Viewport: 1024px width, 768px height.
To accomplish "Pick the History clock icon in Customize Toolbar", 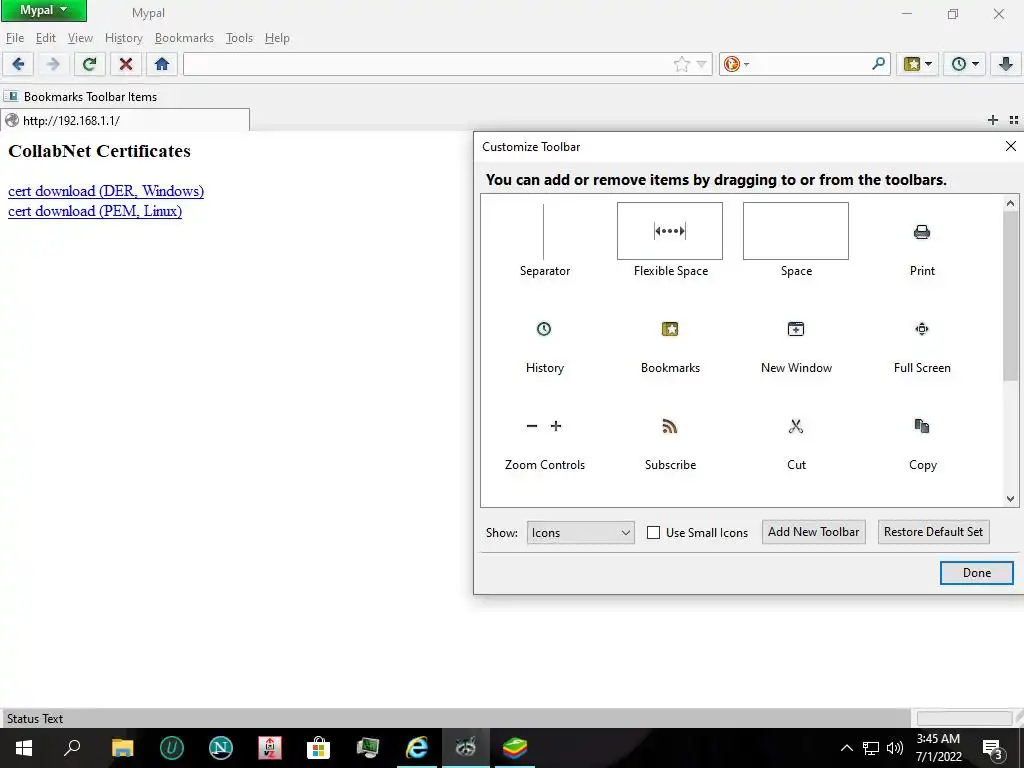I will click(x=544, y=328).
